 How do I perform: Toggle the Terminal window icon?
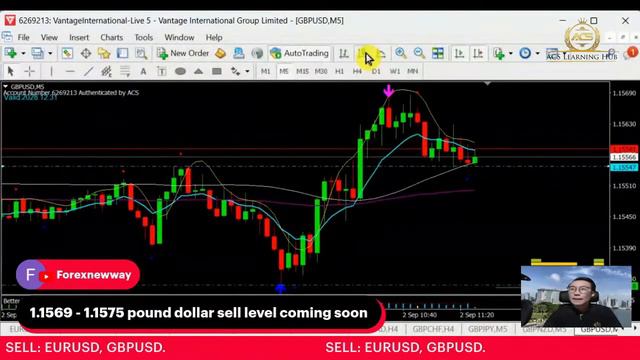(x=122, y=53)
